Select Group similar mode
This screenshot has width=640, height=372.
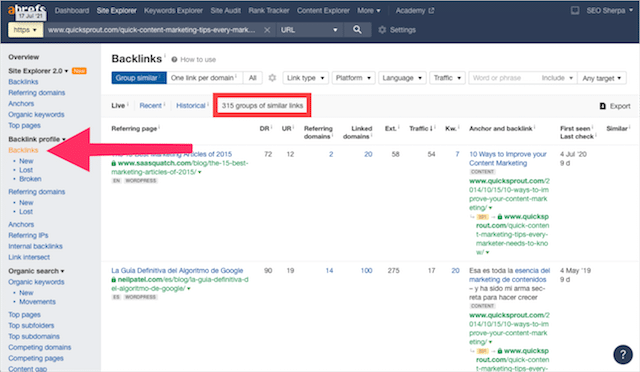(x=139, y=78)
